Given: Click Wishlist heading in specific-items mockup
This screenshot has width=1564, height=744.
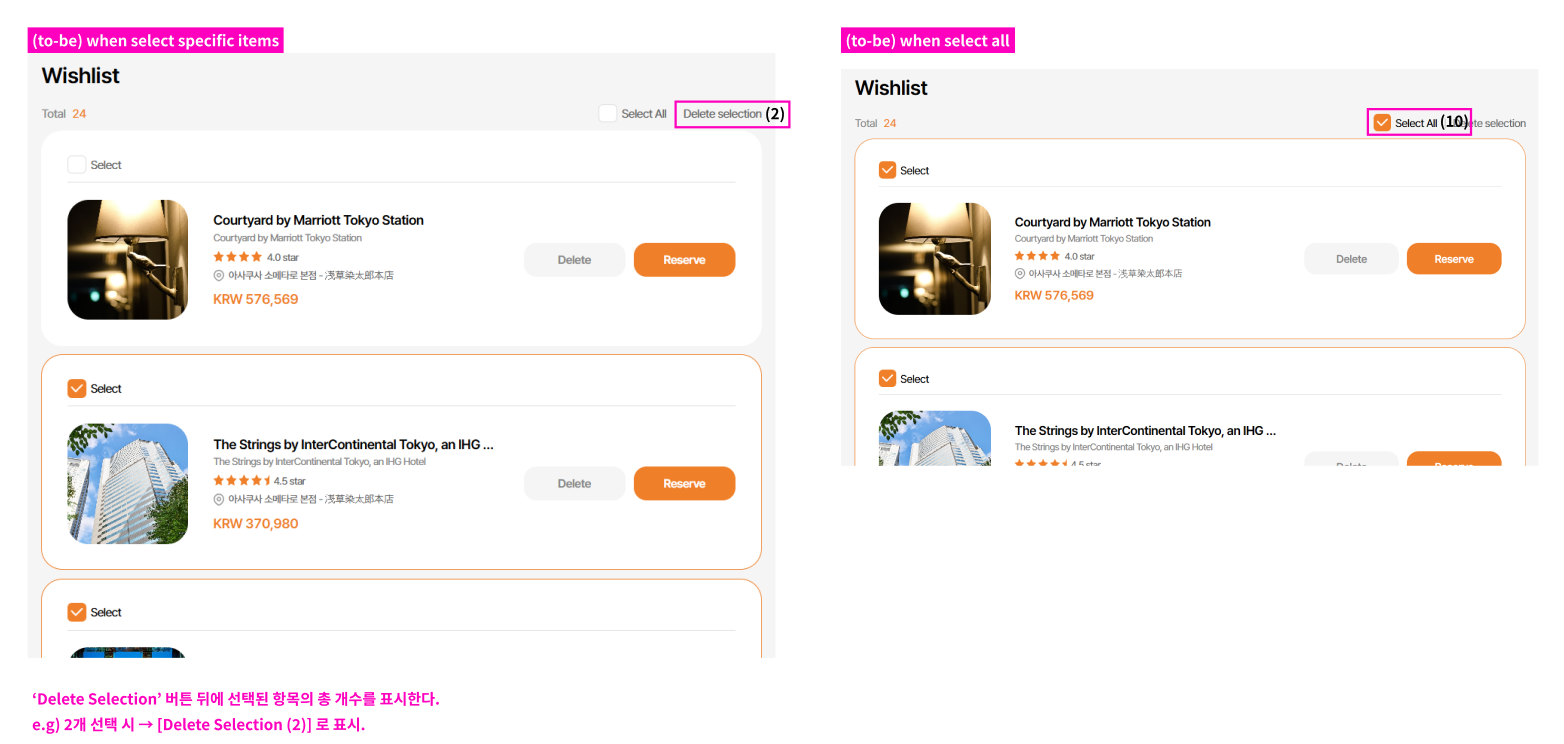Looking at the screenshot, I should pyautogui.click(x=81, y=76).
